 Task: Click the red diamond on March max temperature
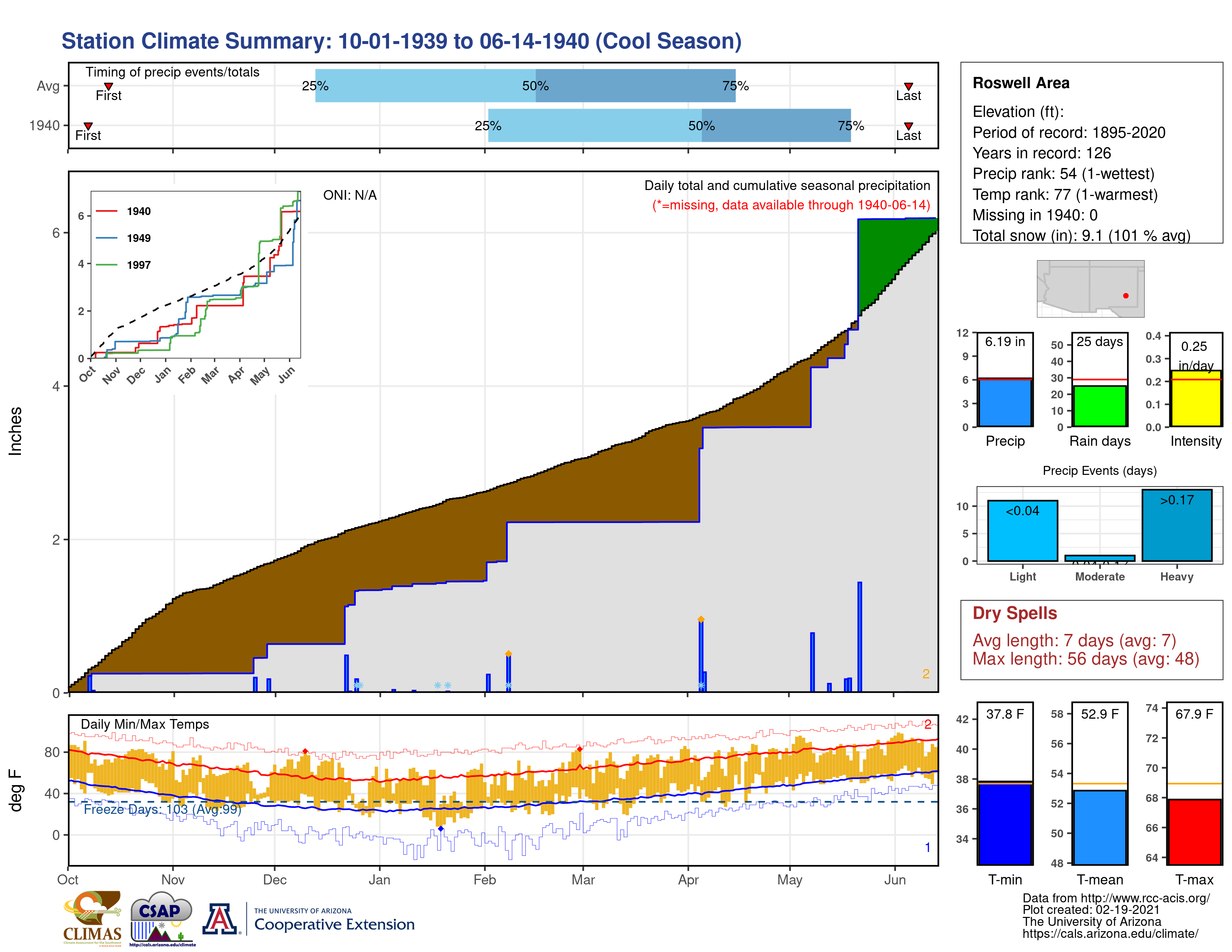(579, 749)
